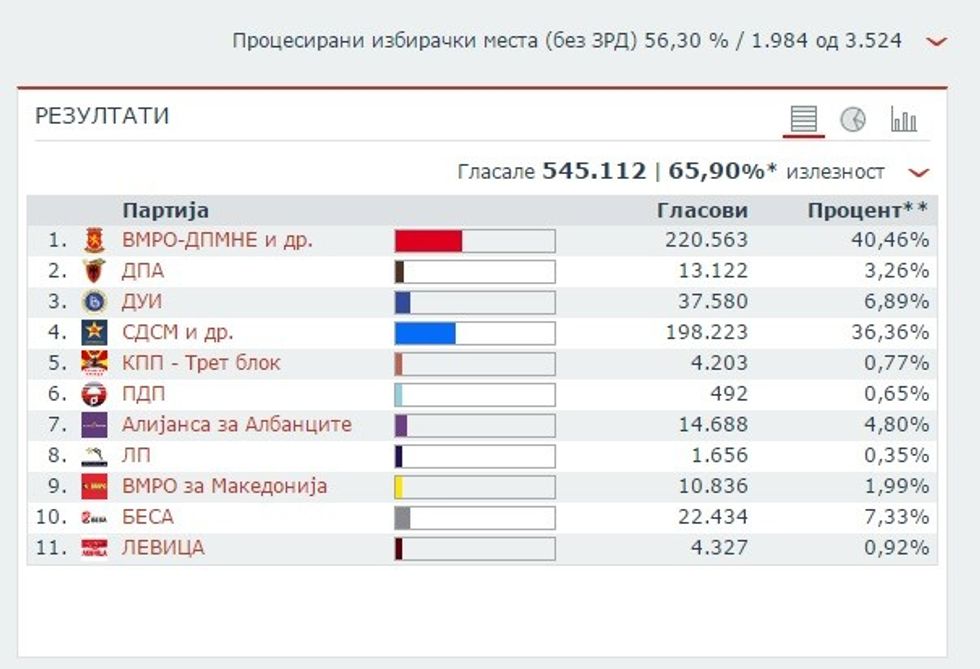Click the СДСМ party logo
The width and height of the screenshot is (980, 669).
point(94,333)
